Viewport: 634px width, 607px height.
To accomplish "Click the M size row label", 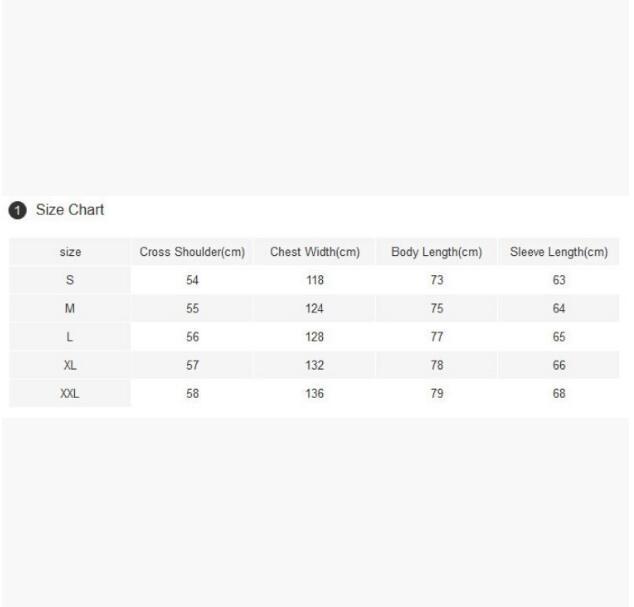I will coord(70,309).
